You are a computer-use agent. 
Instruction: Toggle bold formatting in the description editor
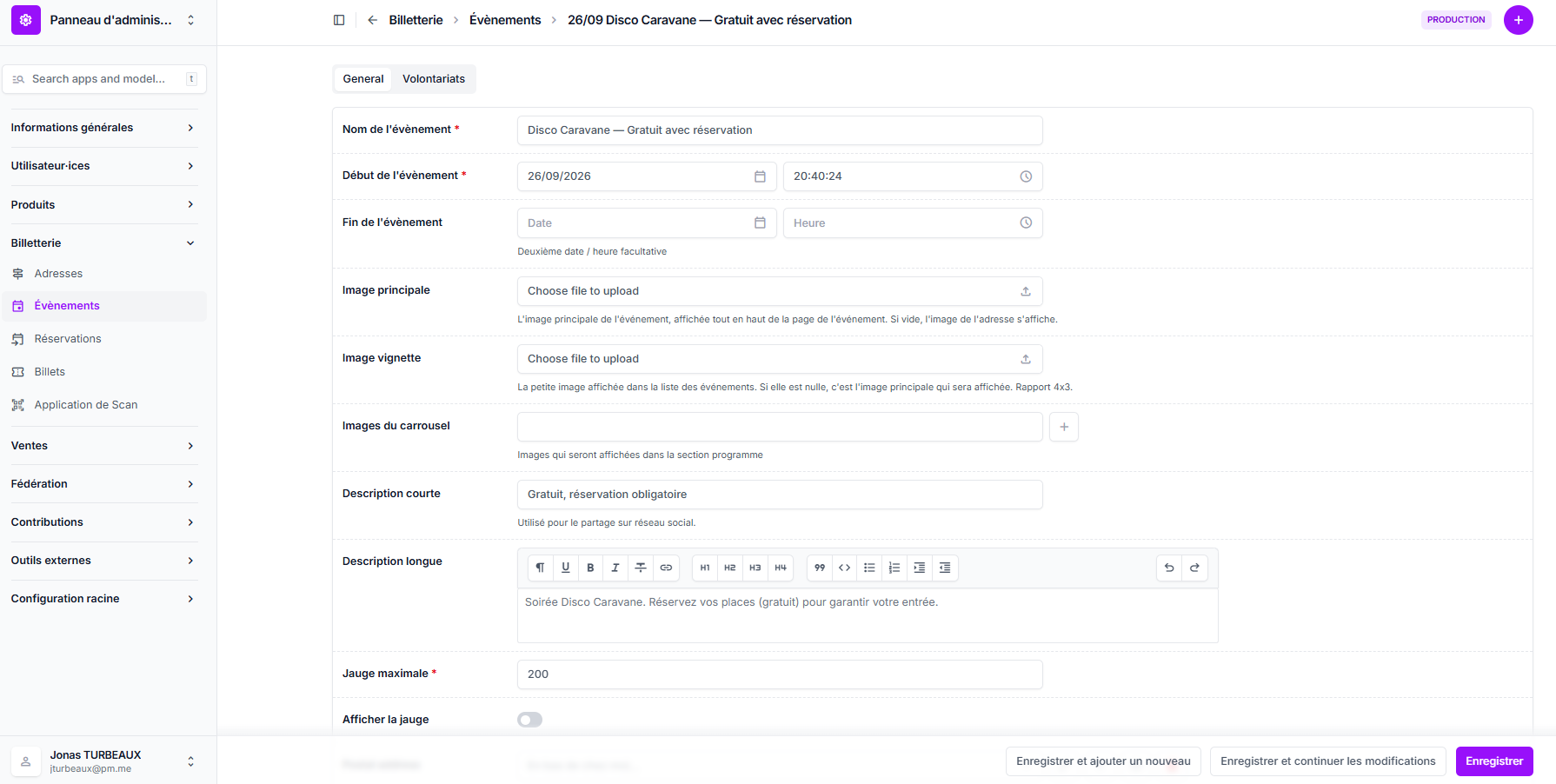tap(590, 568)
